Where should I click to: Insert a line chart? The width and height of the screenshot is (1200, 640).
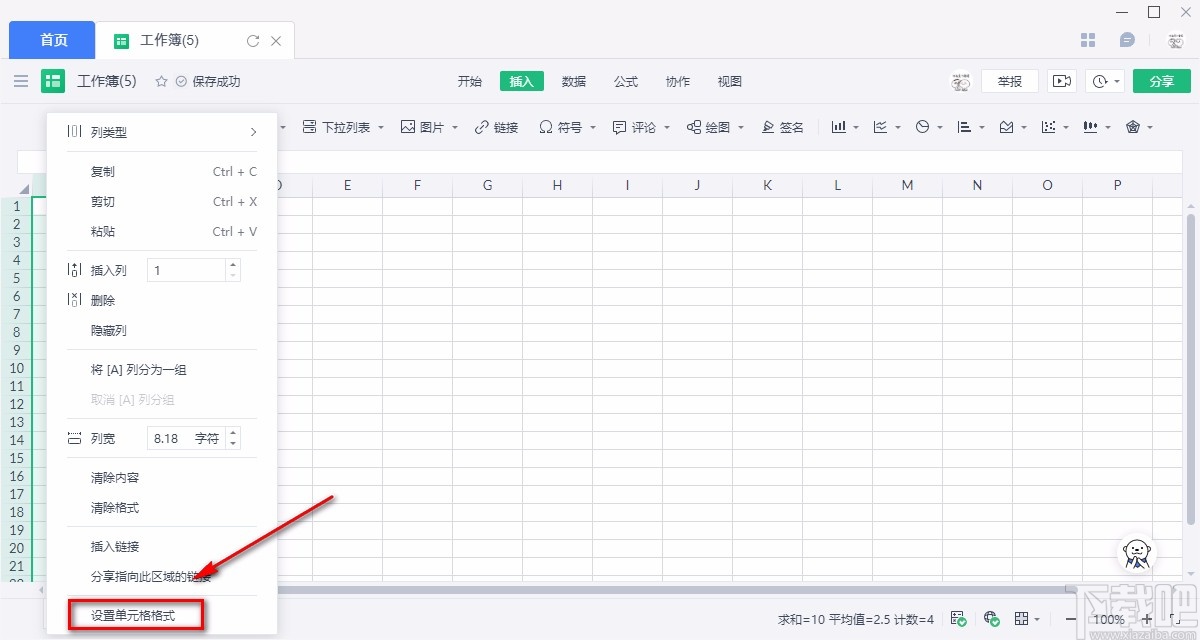point(881,127)
